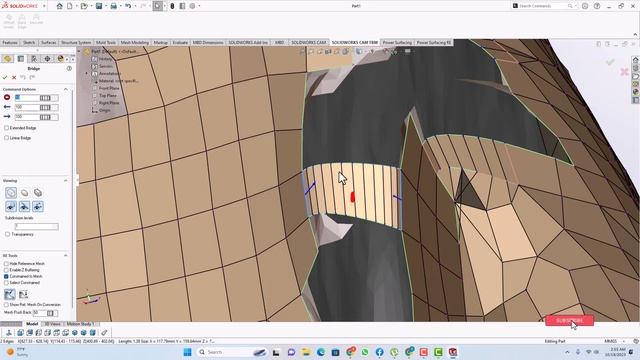The width and height of the screenshot is (640, 360).
Task: Switch to the Evaluate tab
Action: pos(180,42)
